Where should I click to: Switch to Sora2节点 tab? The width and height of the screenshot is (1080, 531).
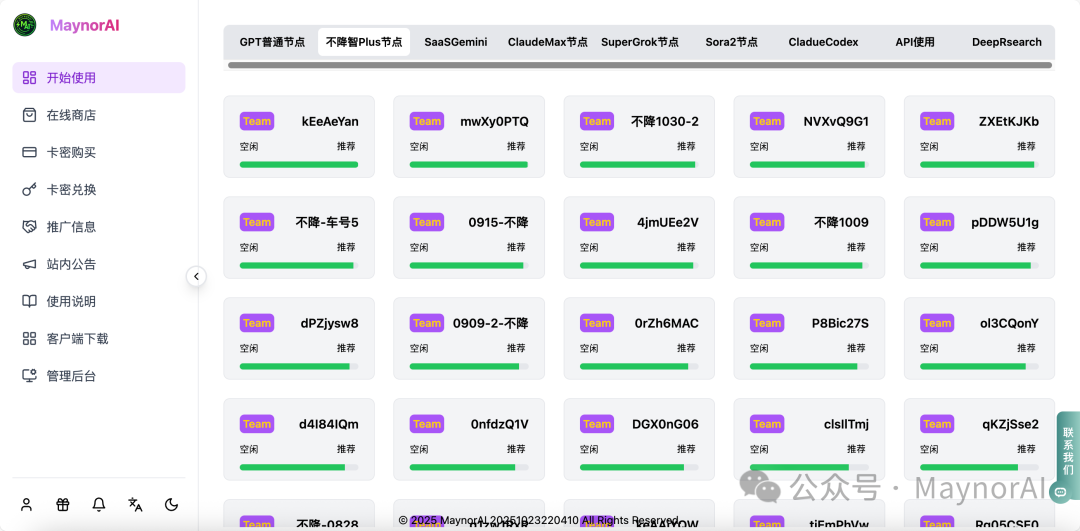click(x=731, y=42)
